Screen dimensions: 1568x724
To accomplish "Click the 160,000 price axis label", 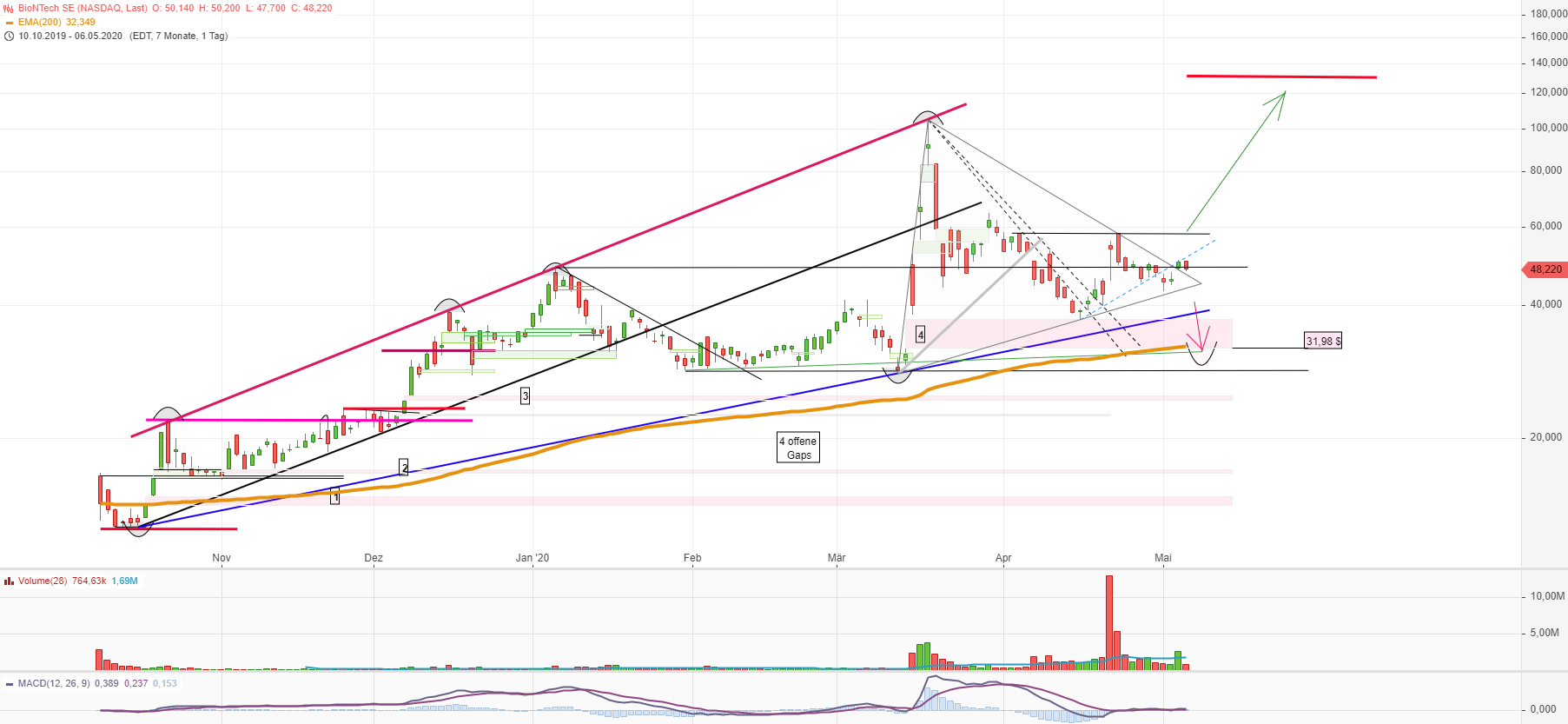I will [x=1549, y=37].
